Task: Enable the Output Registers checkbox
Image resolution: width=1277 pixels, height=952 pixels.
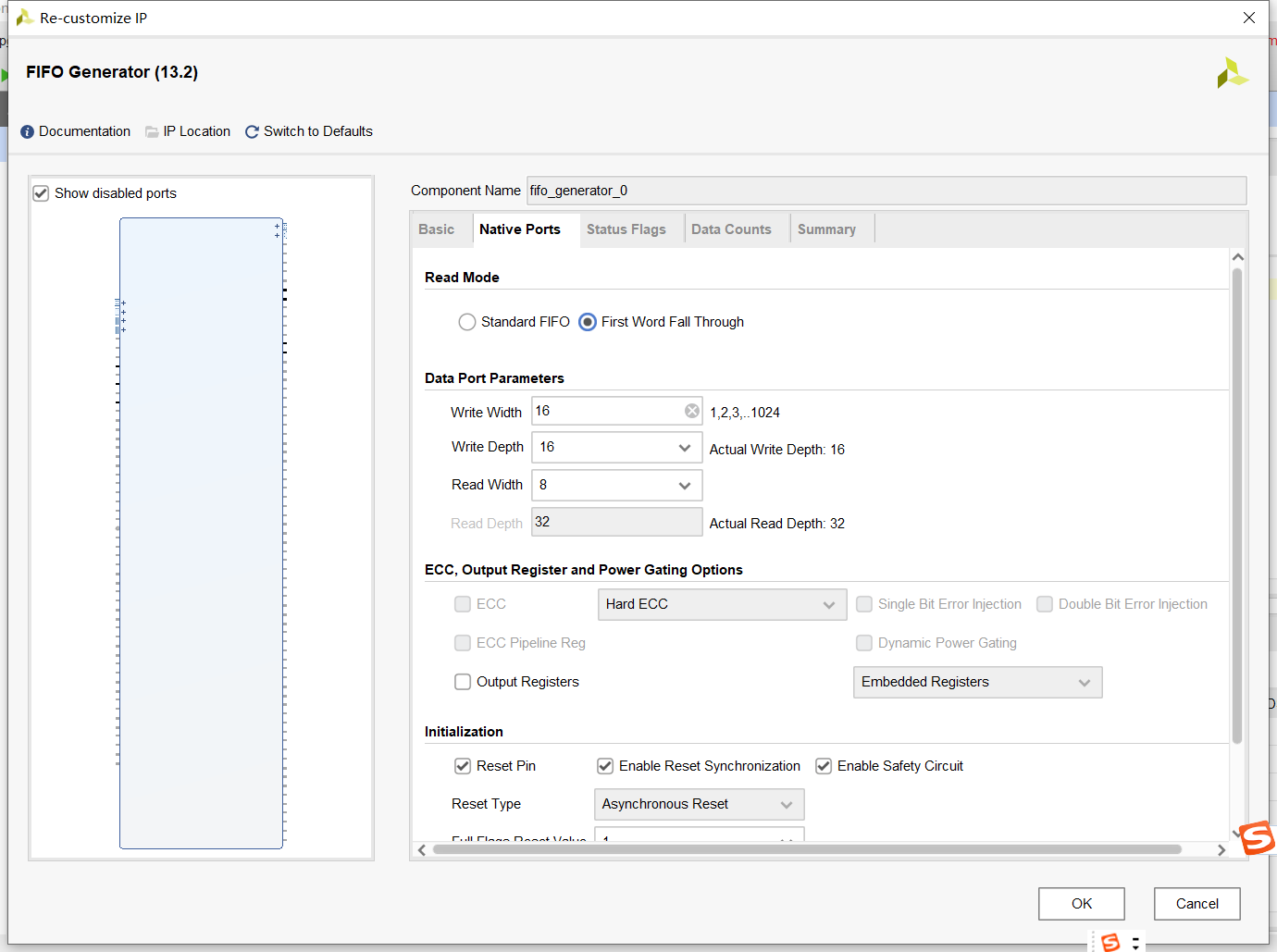Action: (x=463, y=682)
